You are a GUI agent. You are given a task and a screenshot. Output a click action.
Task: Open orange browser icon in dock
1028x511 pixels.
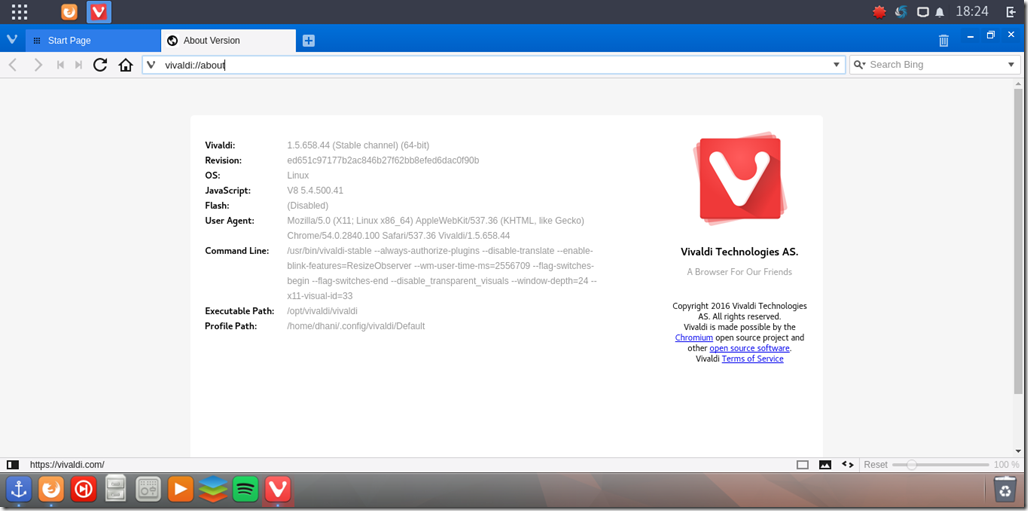(x=51, y=489)
